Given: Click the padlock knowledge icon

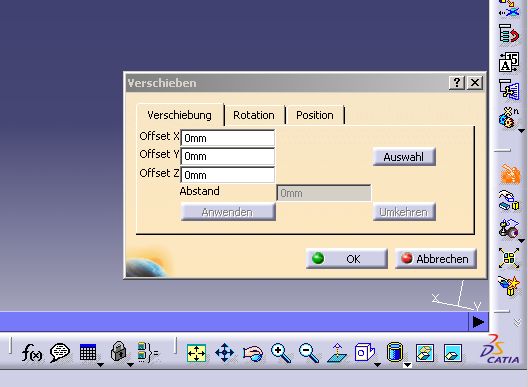Looking at the screenshot, I should click(x=119, y=351).
